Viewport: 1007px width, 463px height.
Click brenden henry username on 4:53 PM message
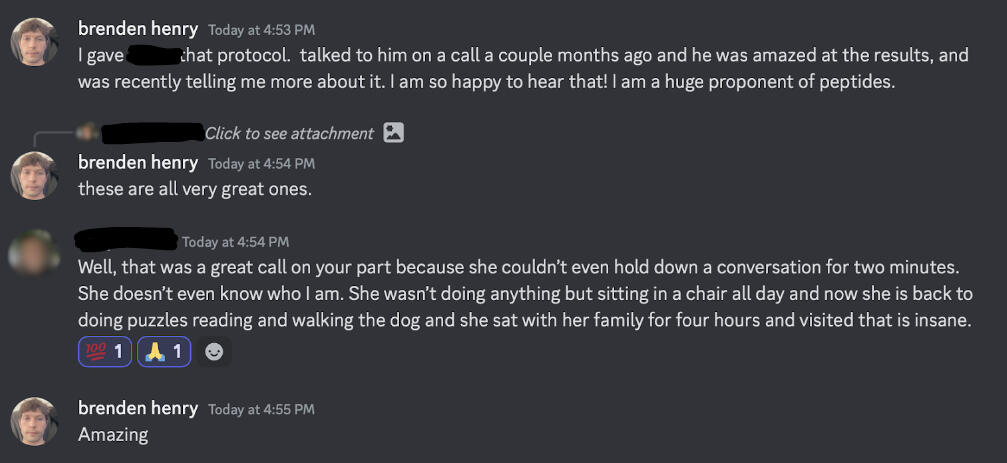coord(138,29)
